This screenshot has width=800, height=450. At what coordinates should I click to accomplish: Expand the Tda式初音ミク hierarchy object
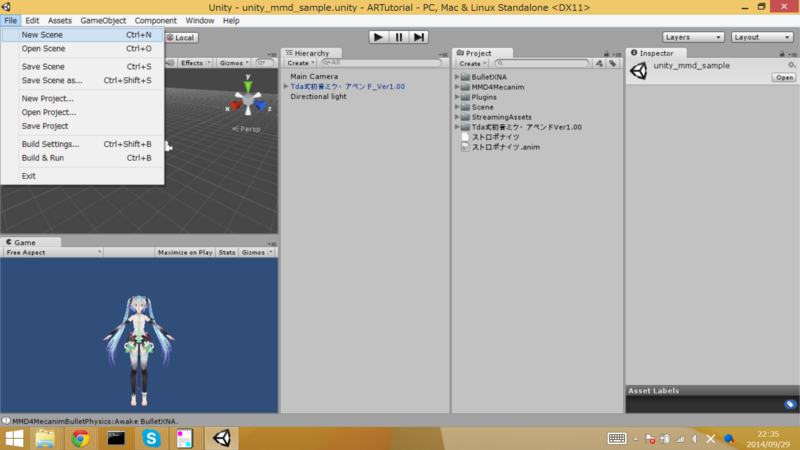(286, 86)
